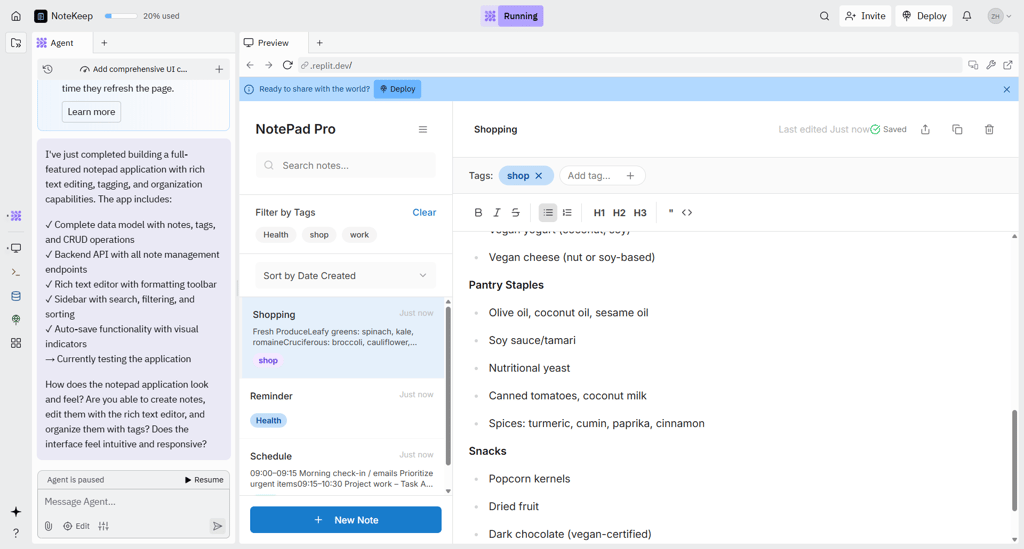Toggle strikethrough formatting
Viewport: 1024px width, 549px height.
coord(515,213)
